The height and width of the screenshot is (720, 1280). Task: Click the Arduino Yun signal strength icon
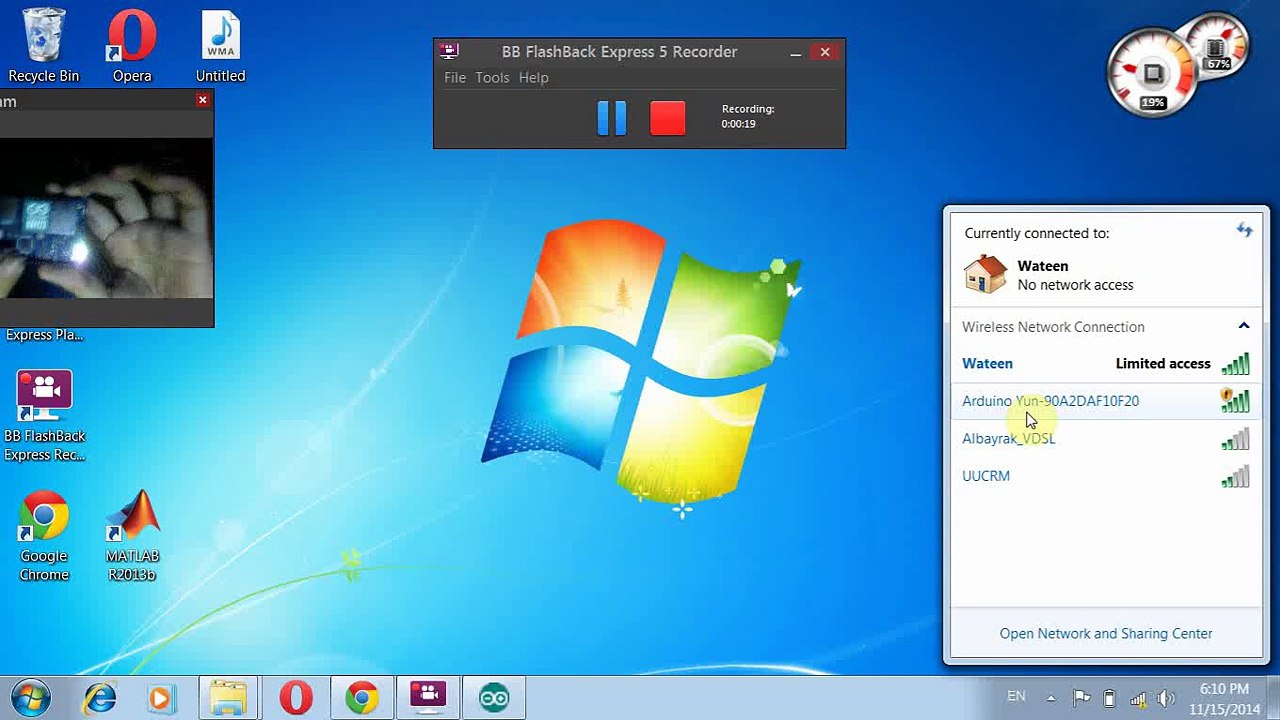(1235, 401)
